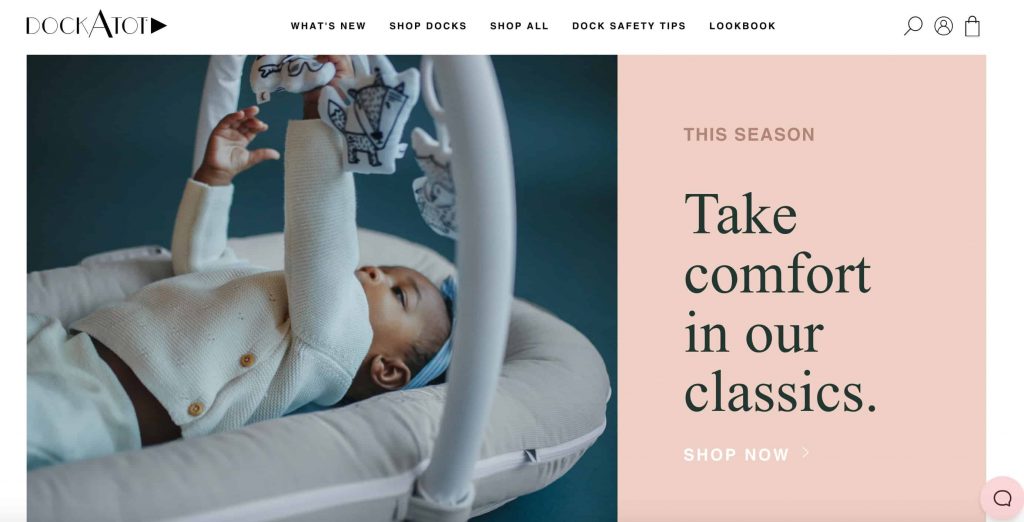The image size is (1024, 522).
Task: Open the search magnifier icon
Action: click(x=913, y=25)
